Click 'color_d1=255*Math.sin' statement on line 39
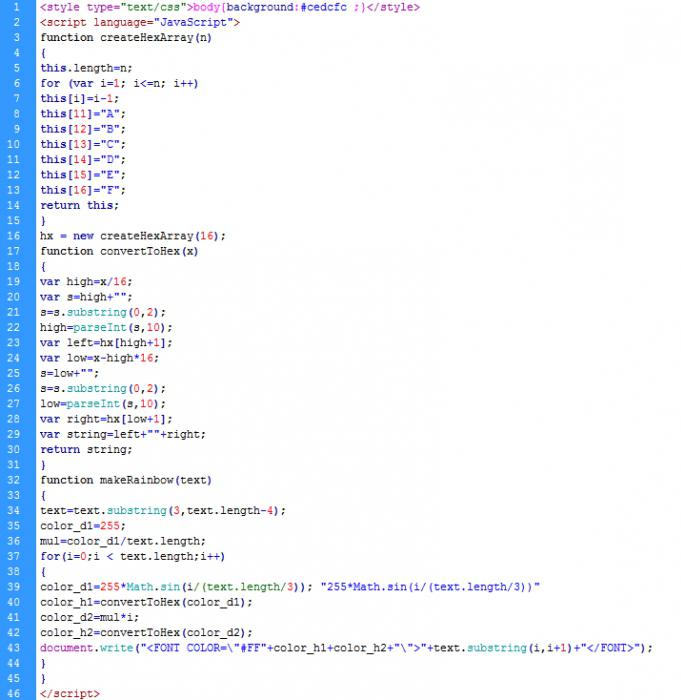Image resolution: width=681 pixels, height=700 pixels. pyautogui.click(x=176, y=587)
